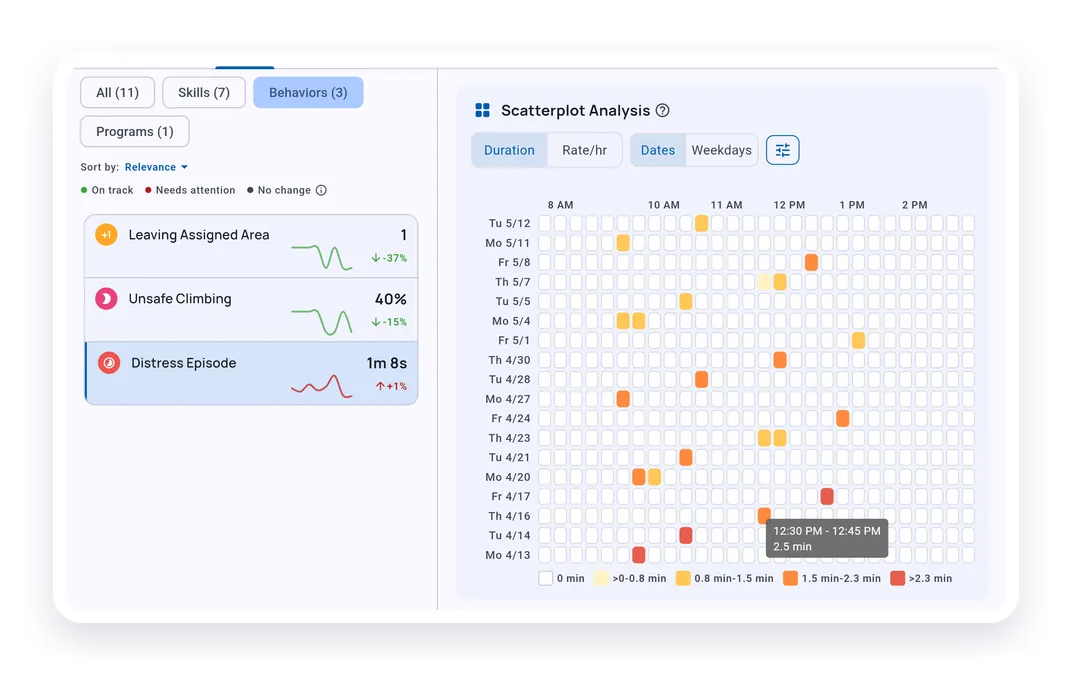The image size is (1072, 676).
Task: Click the '10 AM' column header
Action: click(663, 205)
